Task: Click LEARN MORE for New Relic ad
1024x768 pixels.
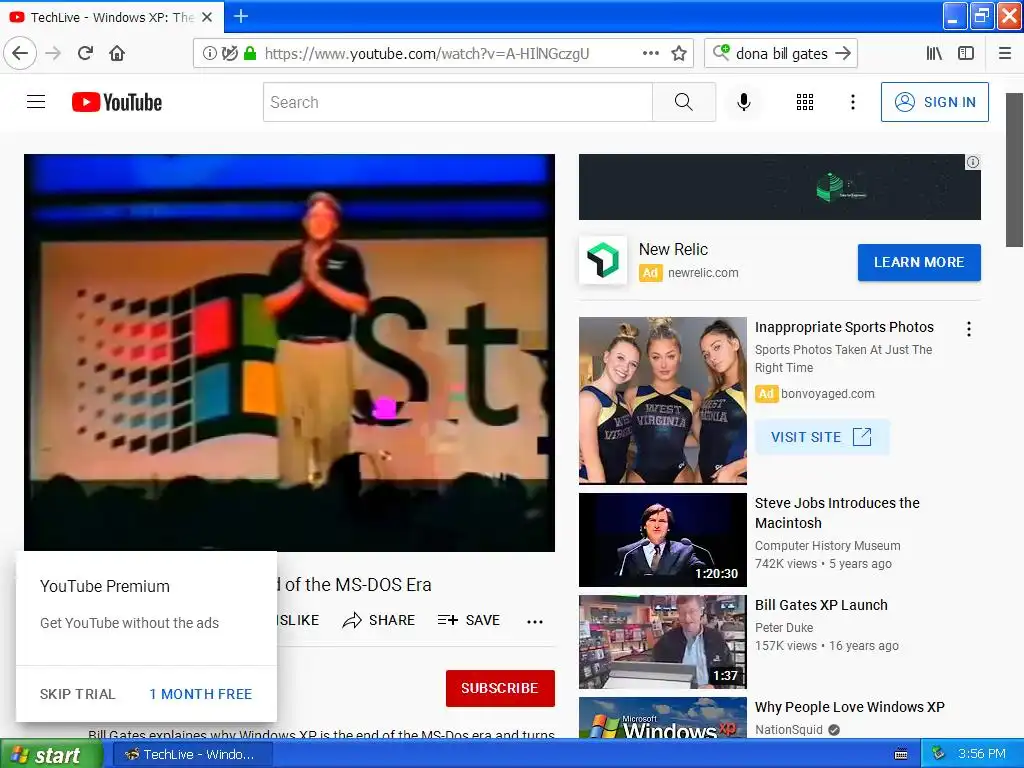Action: (919, 262)
